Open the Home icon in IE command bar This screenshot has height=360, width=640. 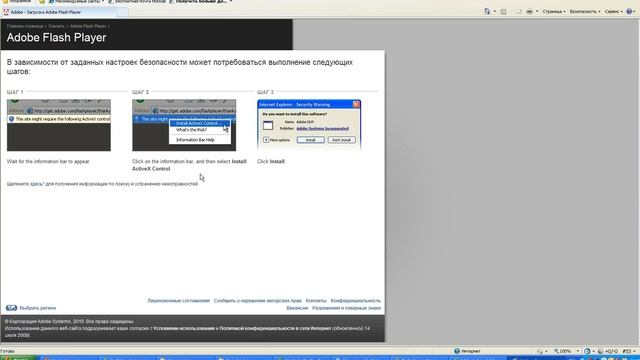click(487, 12)
